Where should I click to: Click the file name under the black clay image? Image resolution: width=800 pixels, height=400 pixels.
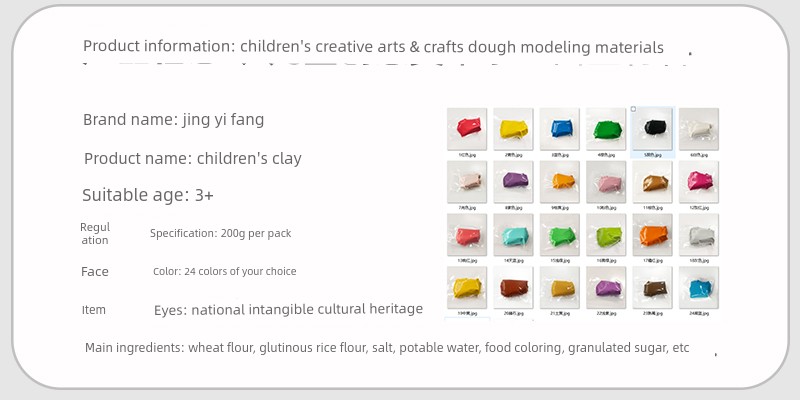tap(653, 155)
